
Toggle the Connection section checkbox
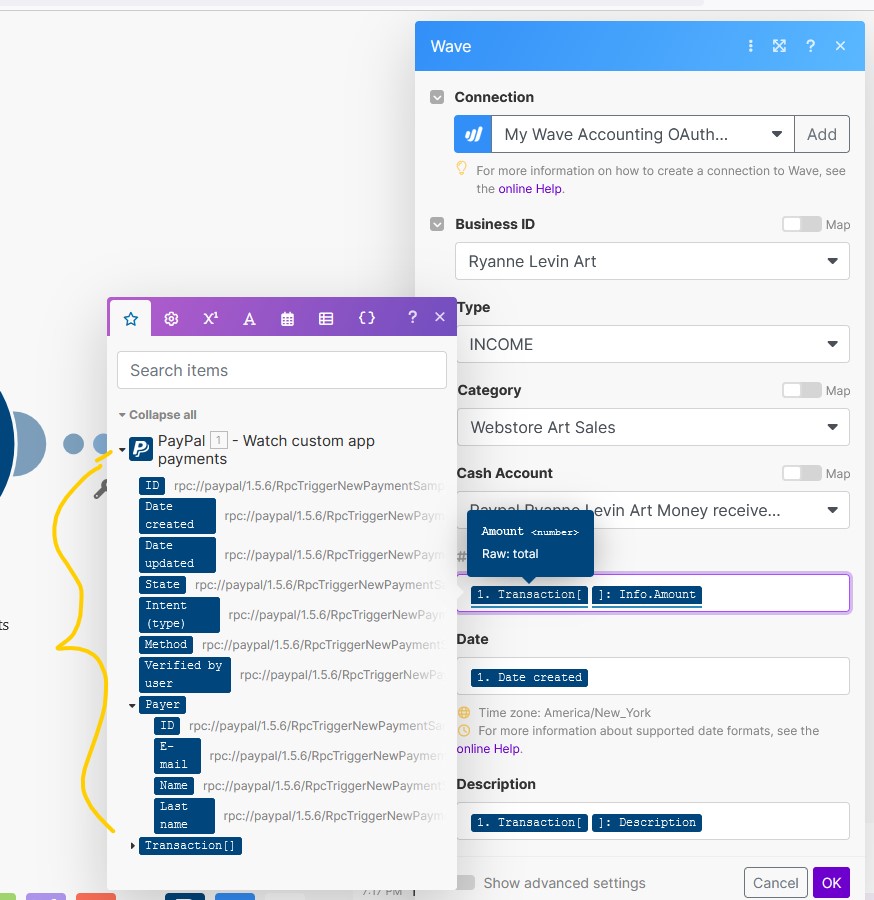pos(437,97)
